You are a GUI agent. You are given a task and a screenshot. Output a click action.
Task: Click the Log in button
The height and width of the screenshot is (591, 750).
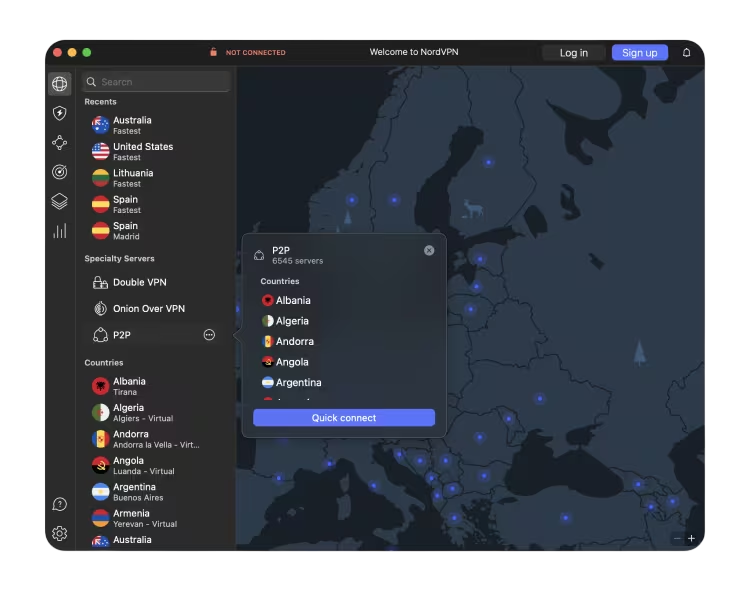[x=574, y=53]
